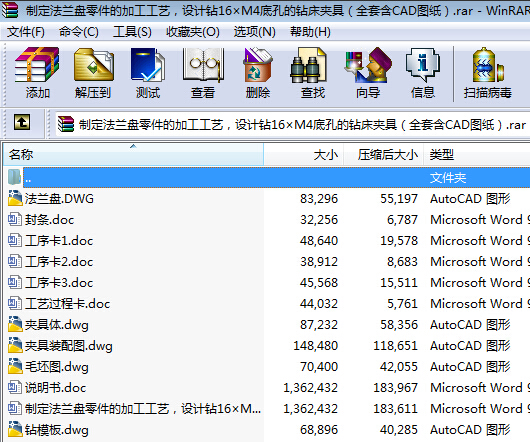Select file name 毛坯图.dwg
Image resolution: width=530 pixels, height=442 pixels.
click(x=56, y=367)
